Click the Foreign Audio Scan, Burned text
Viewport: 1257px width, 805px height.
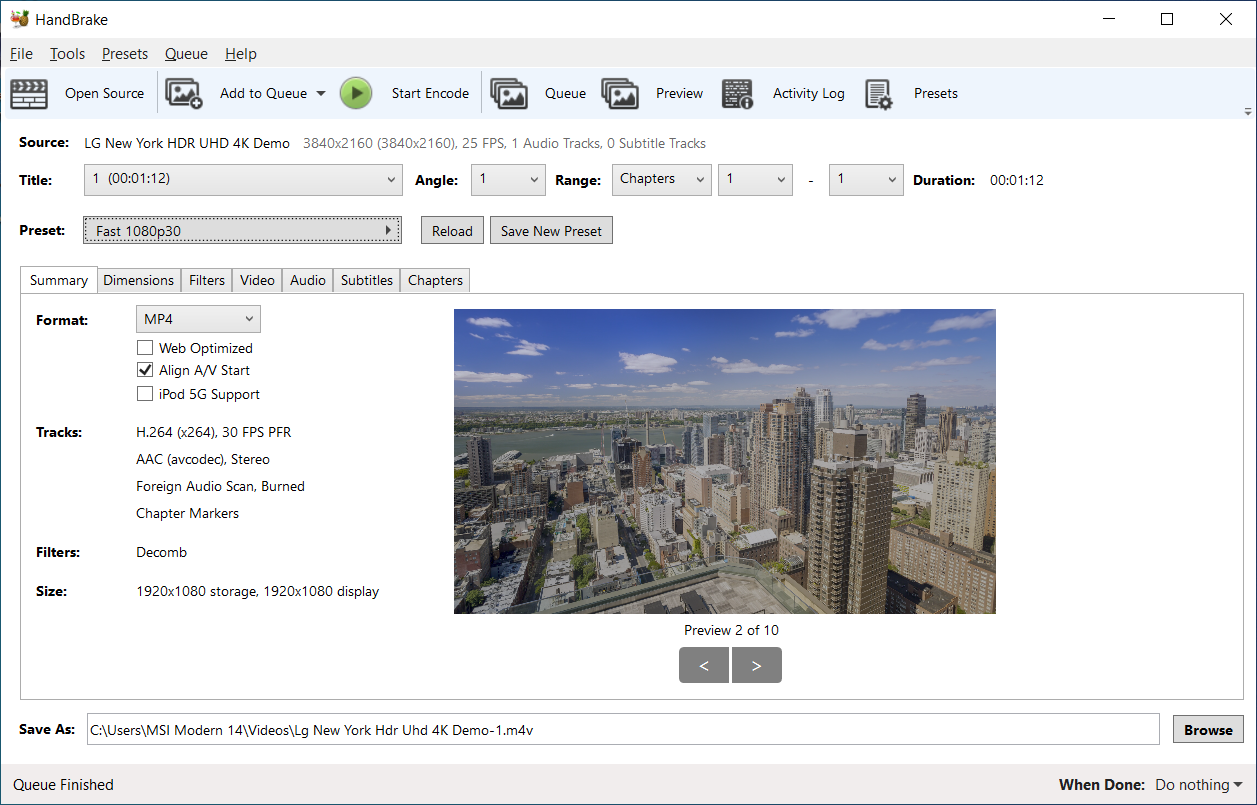[221, 486]
